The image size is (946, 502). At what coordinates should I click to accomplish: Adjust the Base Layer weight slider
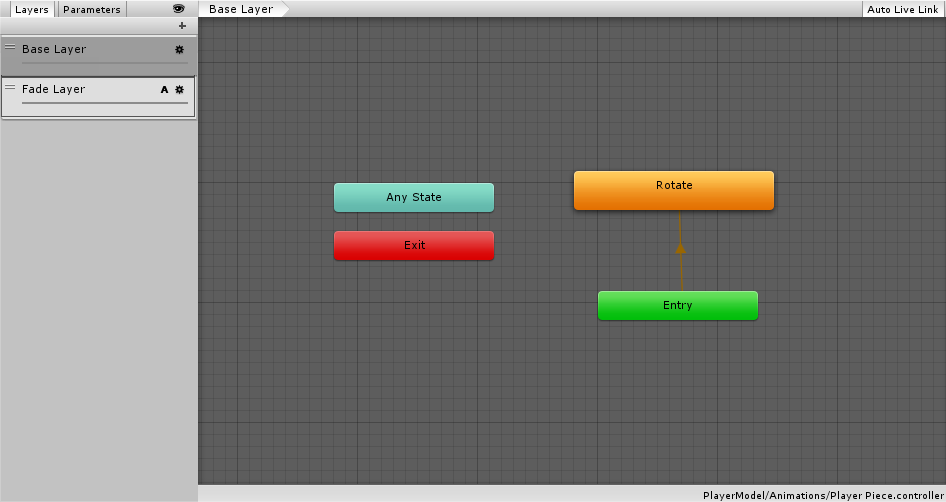(105, 63)
